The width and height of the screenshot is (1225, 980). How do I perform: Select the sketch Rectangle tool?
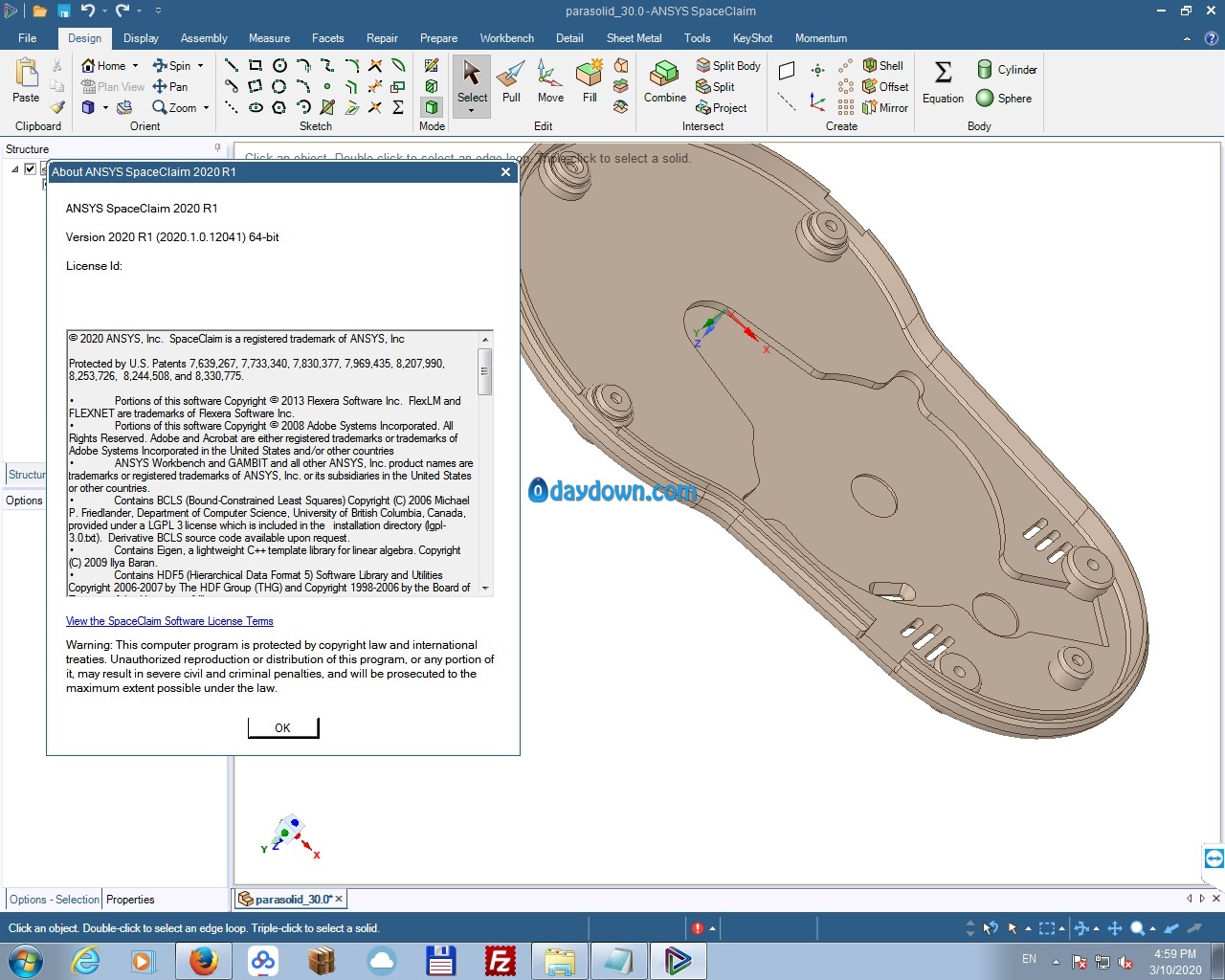pos(256,65)
